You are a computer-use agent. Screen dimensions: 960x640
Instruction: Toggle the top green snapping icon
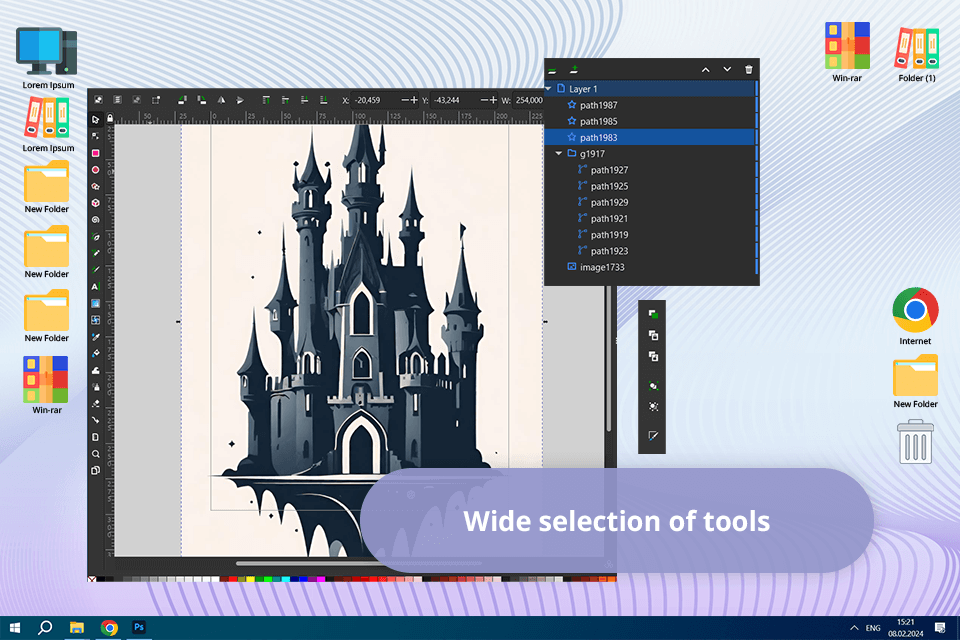[653, 314]
